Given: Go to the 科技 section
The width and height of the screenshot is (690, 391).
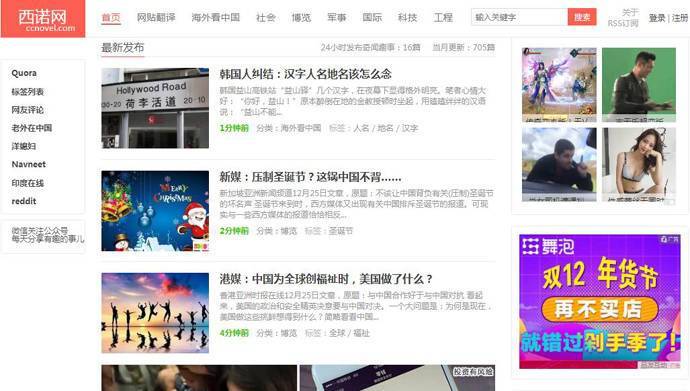Looking at the screenshot, I should (x=407, y=18).
